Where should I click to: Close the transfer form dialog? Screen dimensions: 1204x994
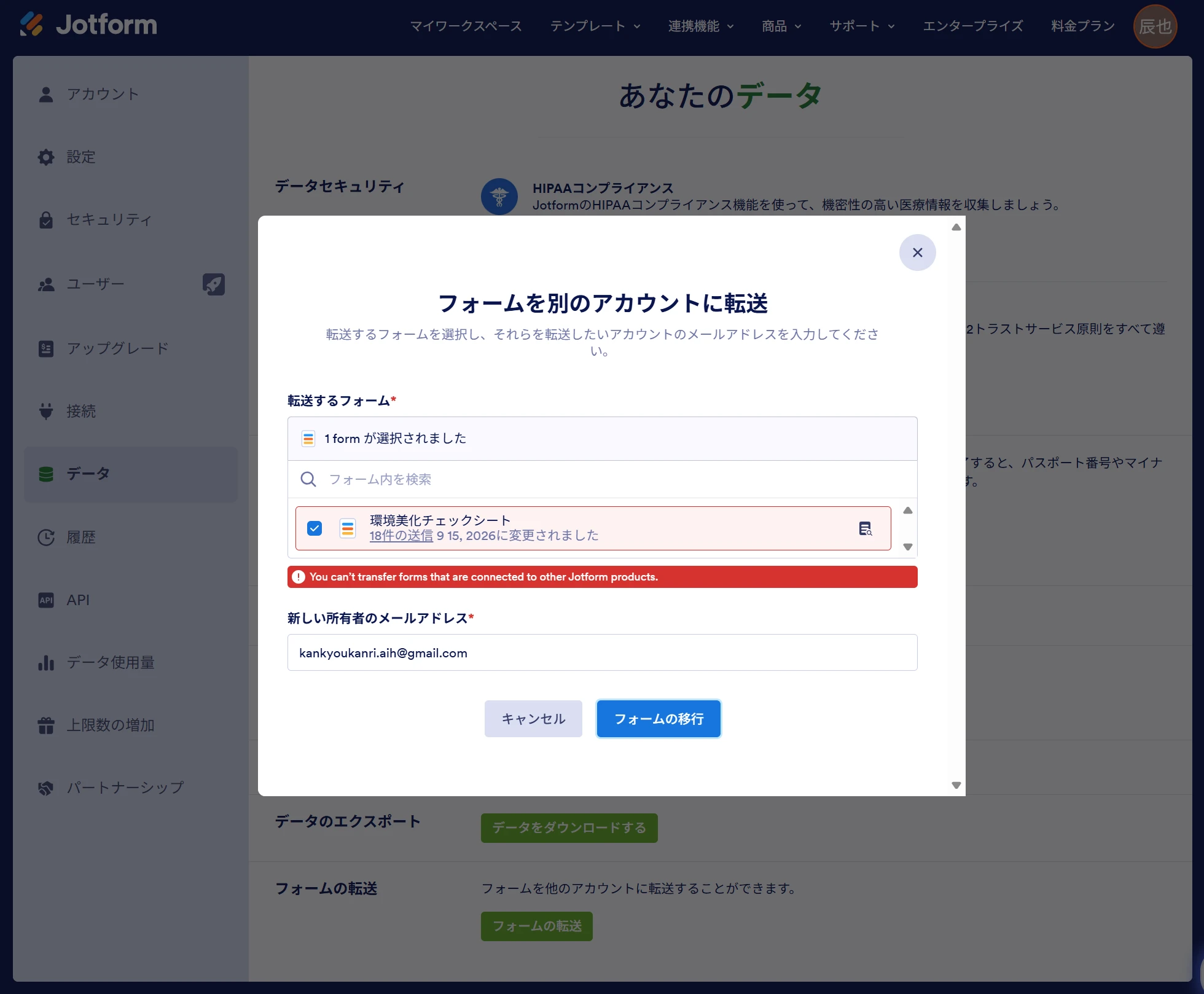[917, 252]
